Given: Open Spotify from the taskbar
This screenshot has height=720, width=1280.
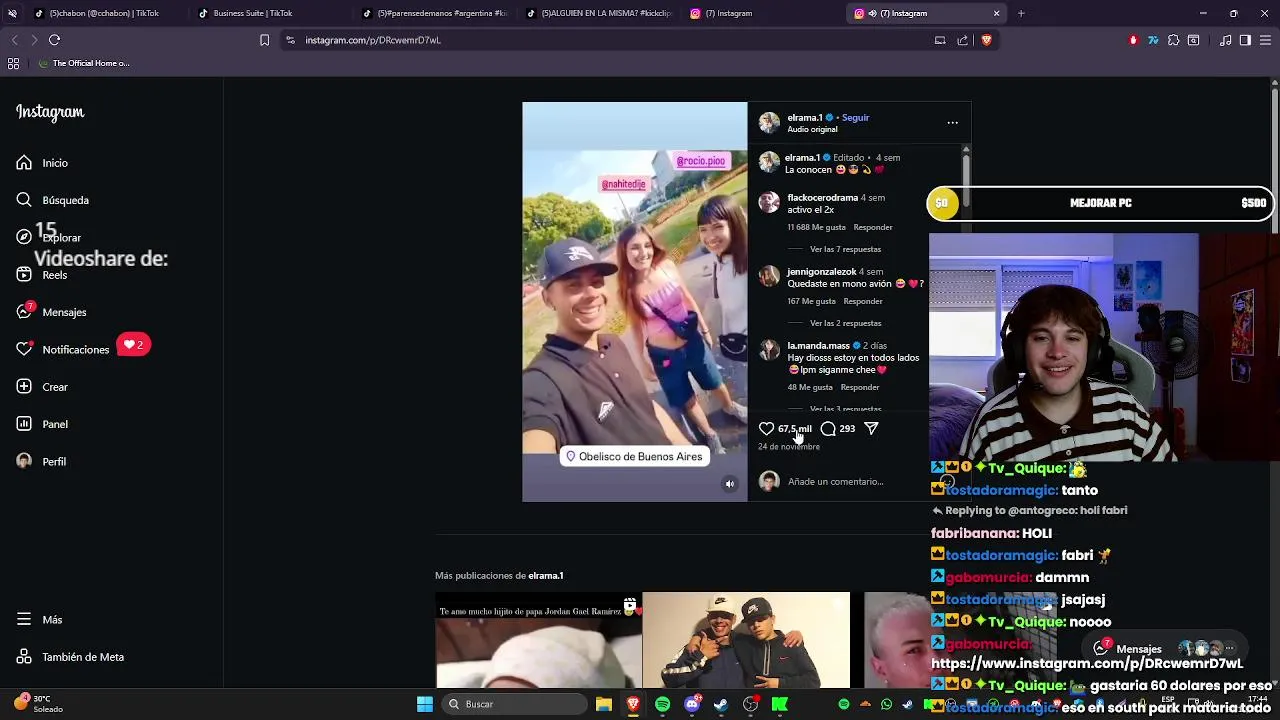Looking at the screenshot, I should click(662, 704).
